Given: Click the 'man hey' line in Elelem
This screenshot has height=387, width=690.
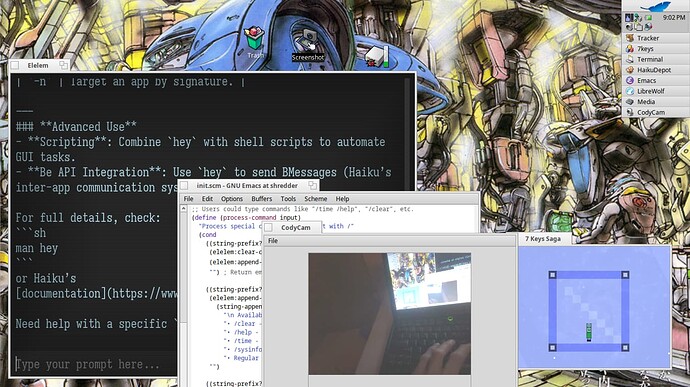Looking at the screenshot, I should click(x=37, y=248).
